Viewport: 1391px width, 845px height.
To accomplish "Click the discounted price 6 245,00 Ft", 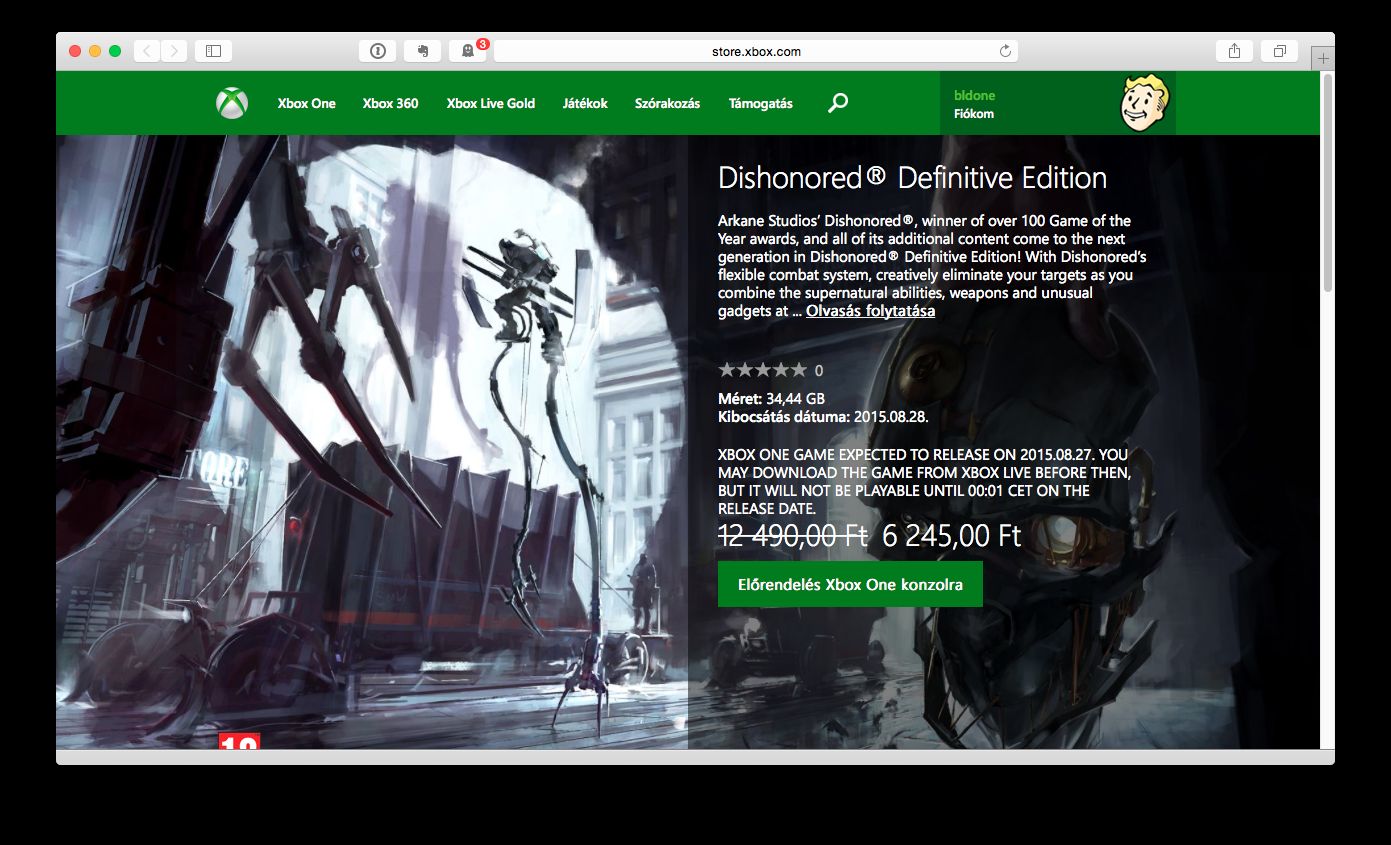I will point(952,536).
